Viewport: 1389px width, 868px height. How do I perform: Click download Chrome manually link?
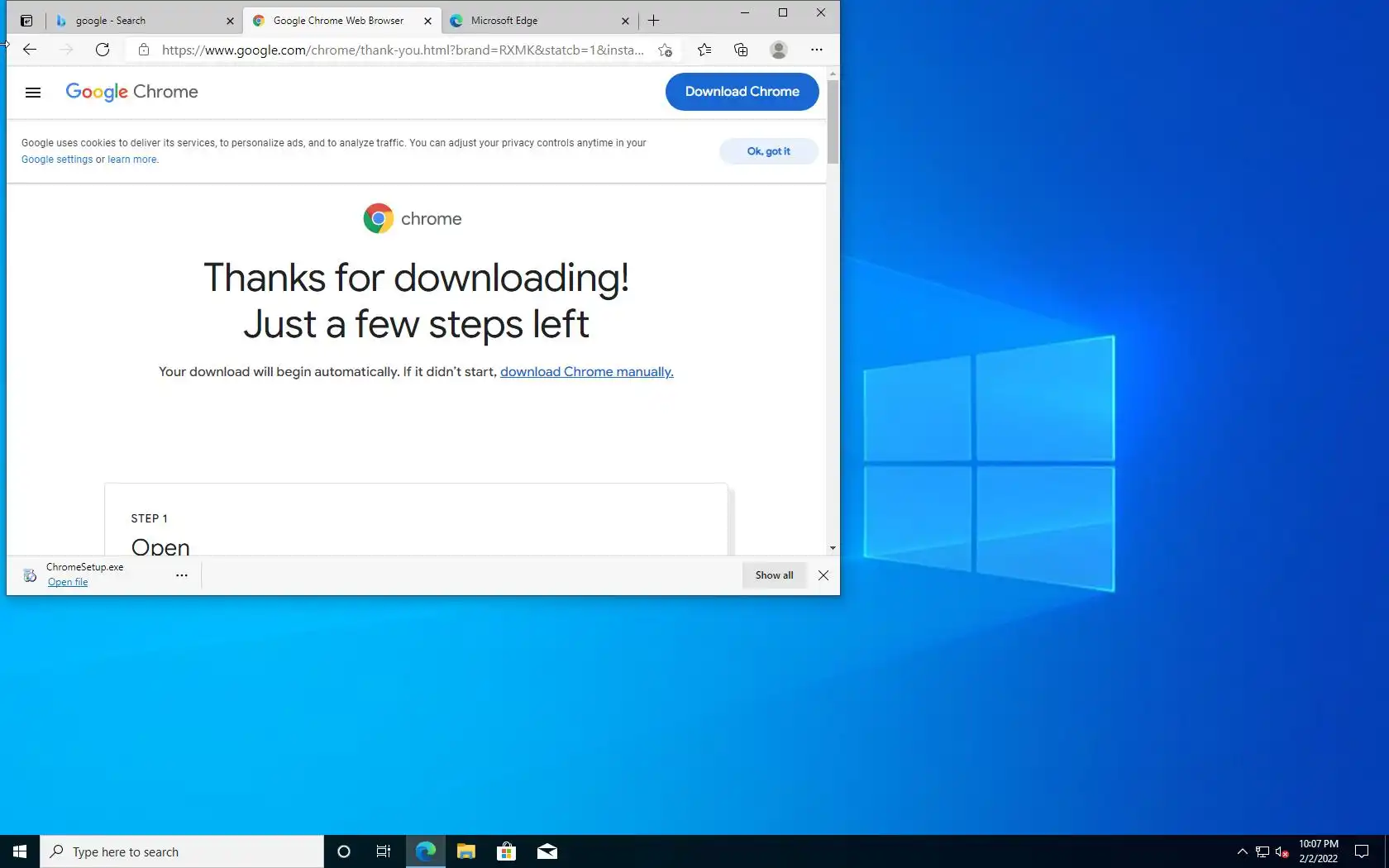click(587, 372)
